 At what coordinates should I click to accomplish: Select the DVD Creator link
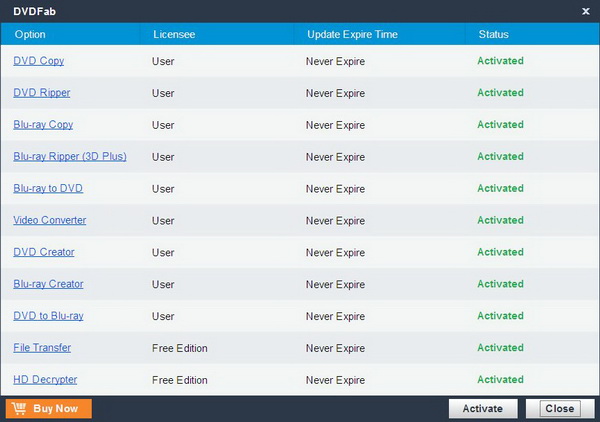tap(43, 252)
